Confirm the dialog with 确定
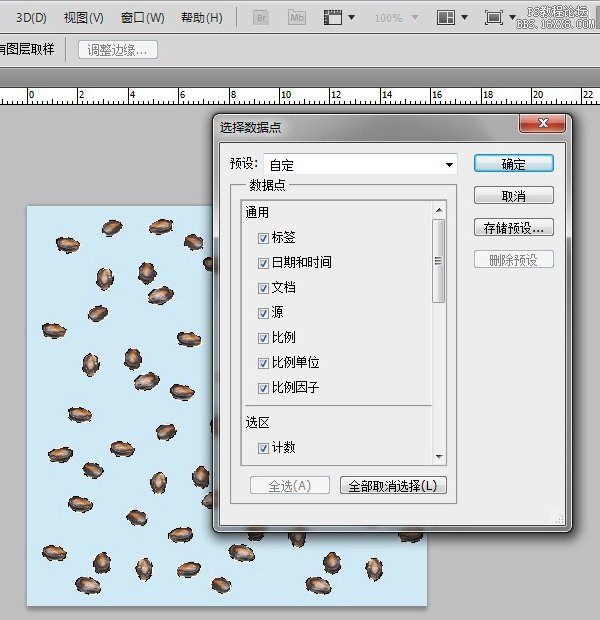This screenshot has height=620, width=600. point(513,164)
